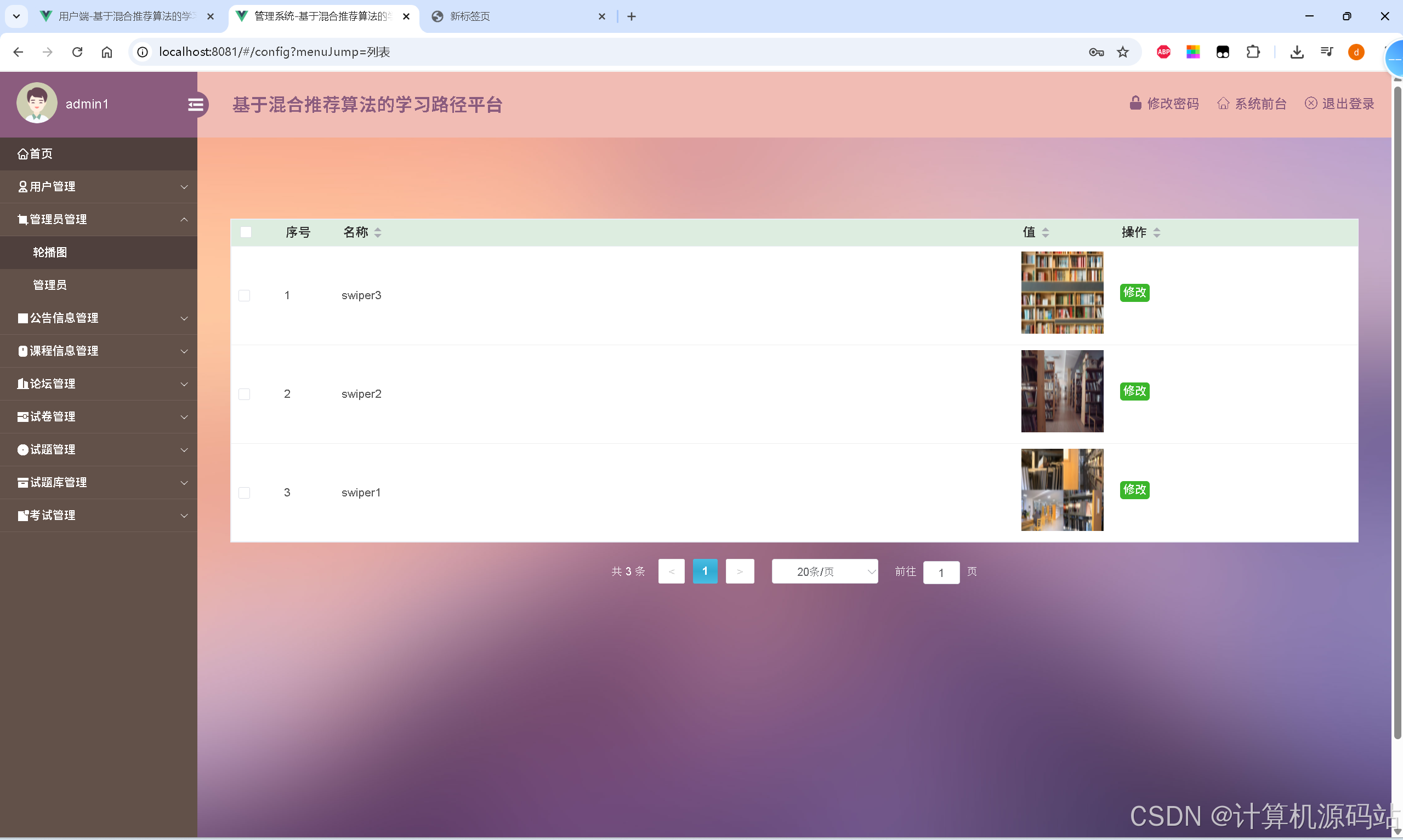Select the 首页 home icon in sidebar
1403x840 pixels.
pos(22,153)
